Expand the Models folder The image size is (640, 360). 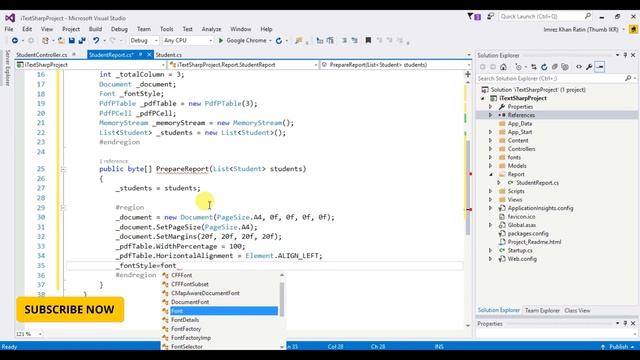click(491, 166)
